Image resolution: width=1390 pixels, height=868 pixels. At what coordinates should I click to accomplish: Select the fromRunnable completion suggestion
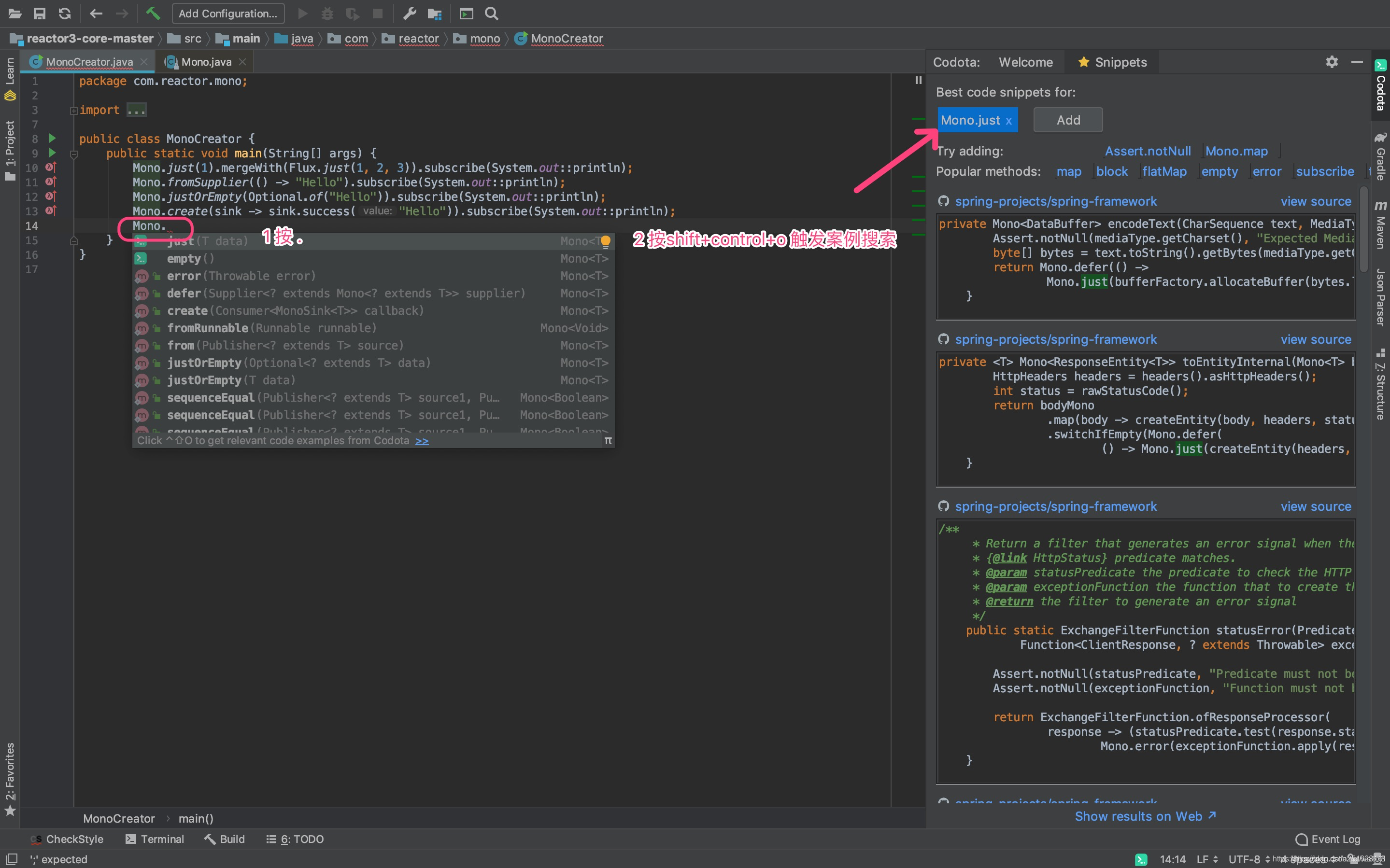pyautogui.click(x=207, y=328)
